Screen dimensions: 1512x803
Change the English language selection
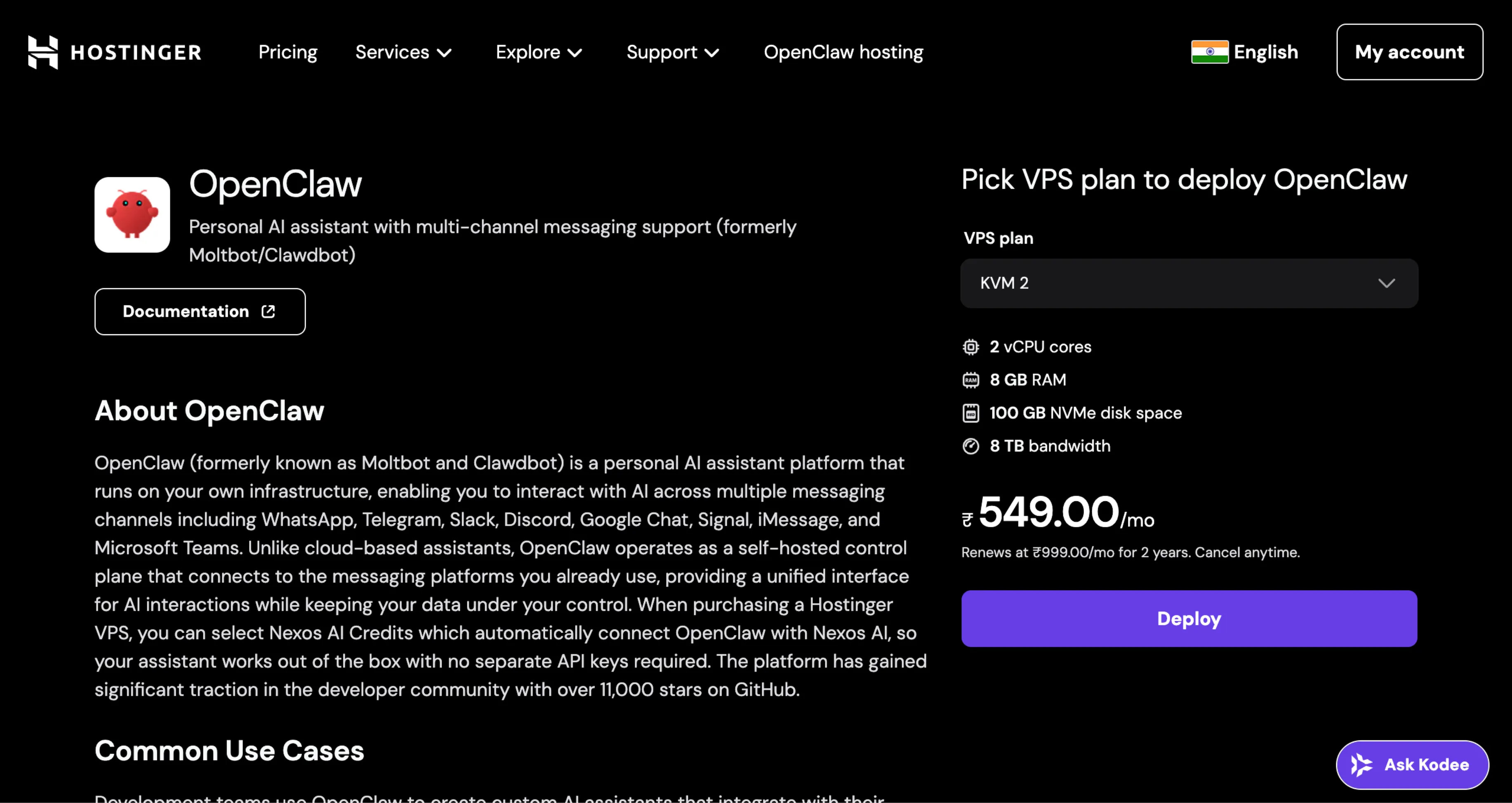coord(1265,52)
